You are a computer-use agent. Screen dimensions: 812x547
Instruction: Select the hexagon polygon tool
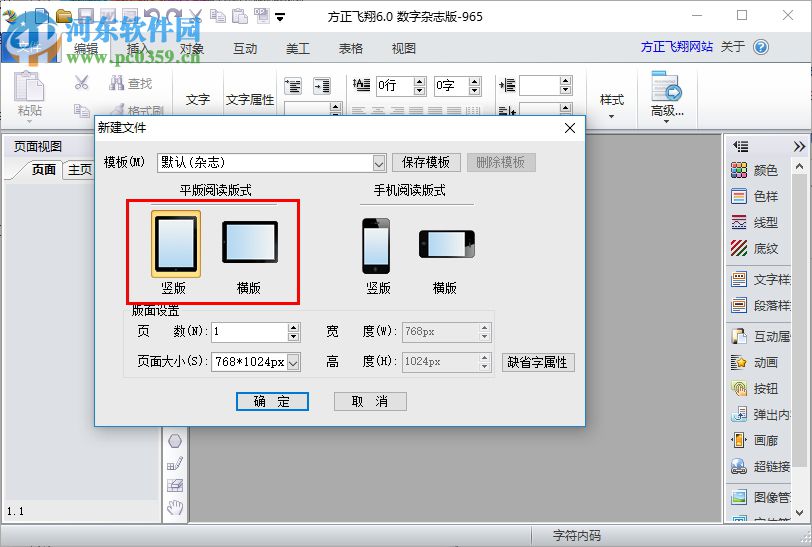[175, 441]
